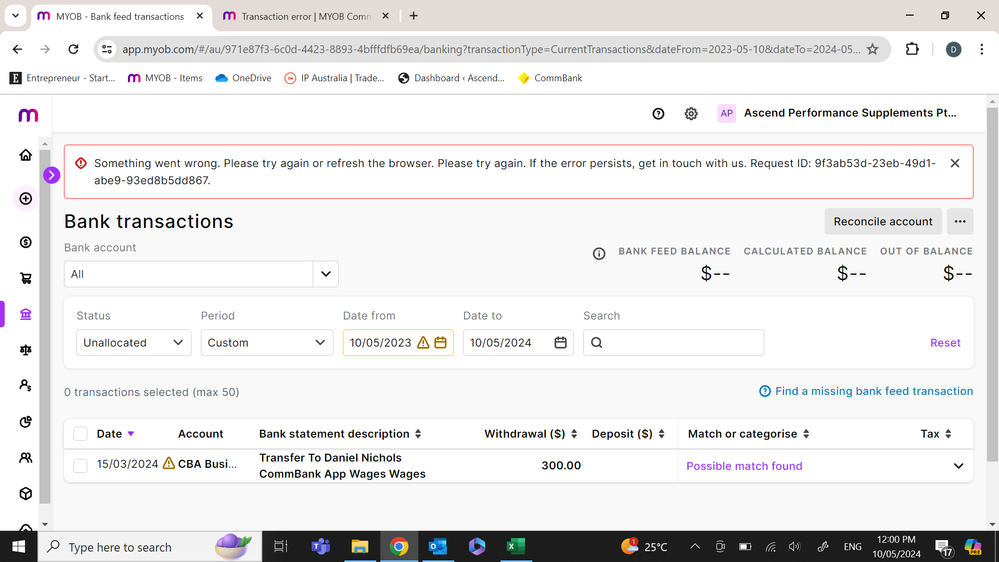This screenshot has width=999, height=562.
Task: Open the Banking icon in the sidebar
Action: pyautogui.click(x=26, y=314)
